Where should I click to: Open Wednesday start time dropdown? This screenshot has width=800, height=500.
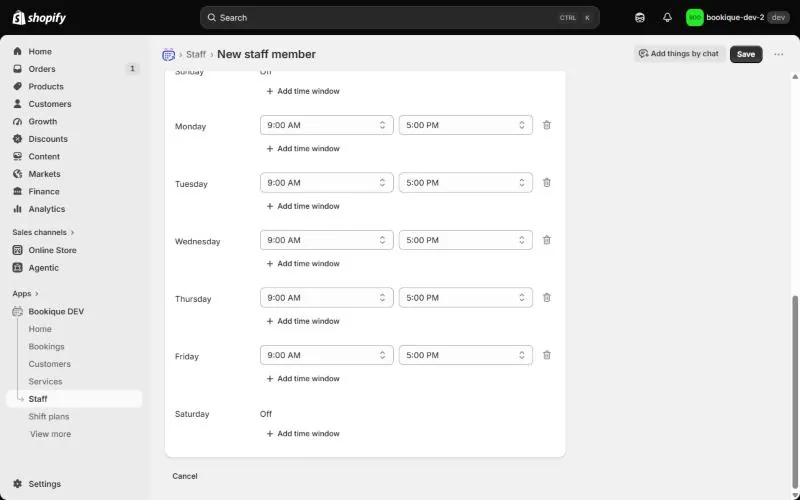click(x=327, y=240)
